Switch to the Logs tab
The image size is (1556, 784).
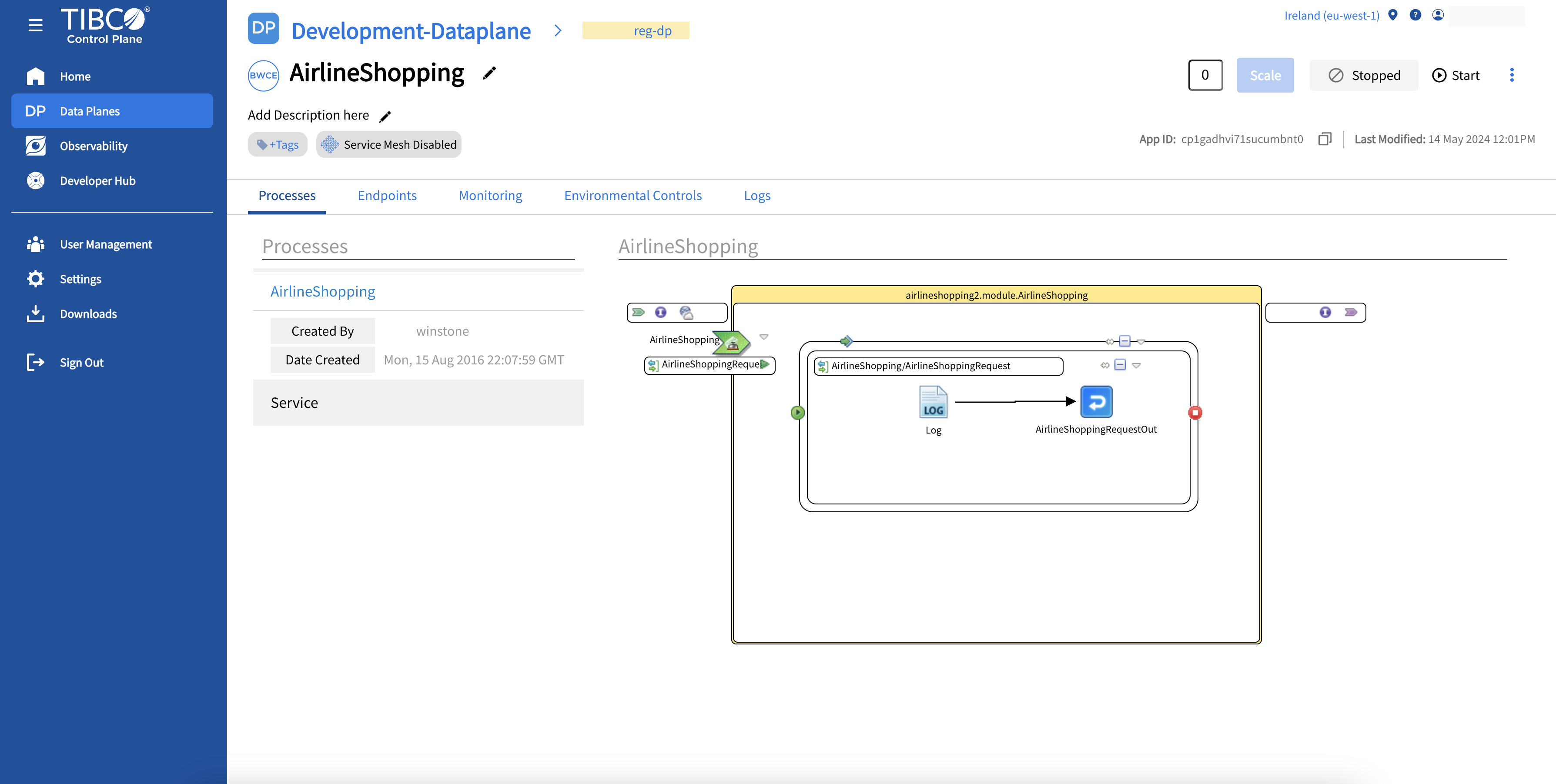[757, 196]
